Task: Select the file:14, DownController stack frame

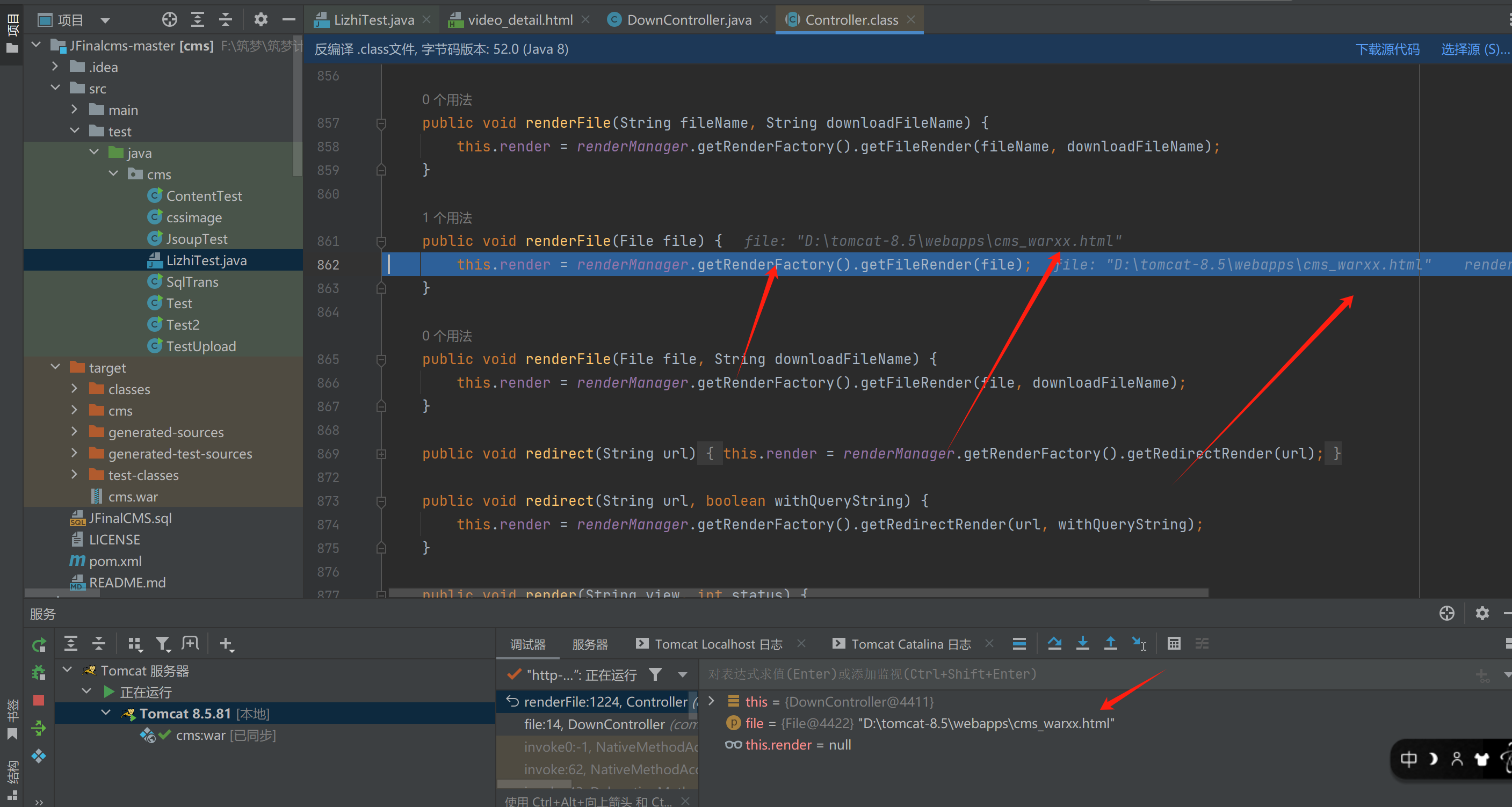Action: pyautogui.click(x=597, y=725)
